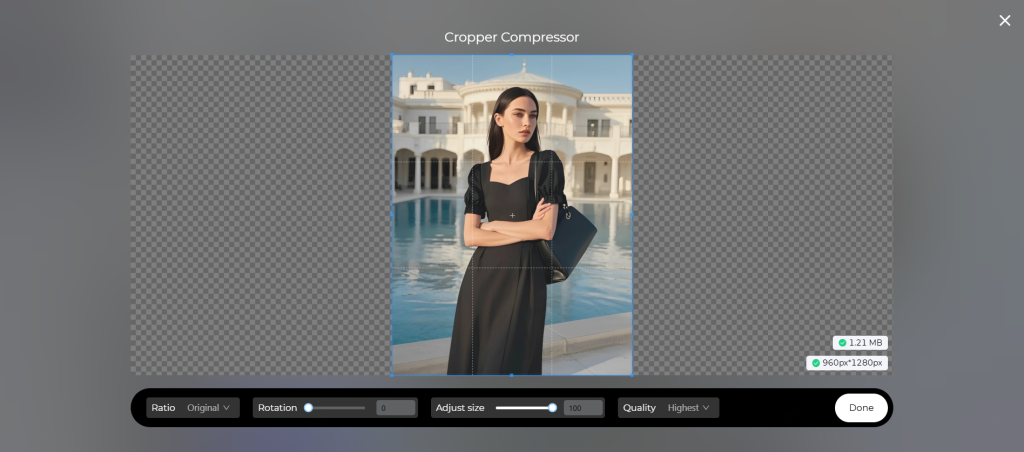The height and width of the screenshot is (452, 1024).
Task: Click the top-left crop corner handle
Action: [392, 55]
